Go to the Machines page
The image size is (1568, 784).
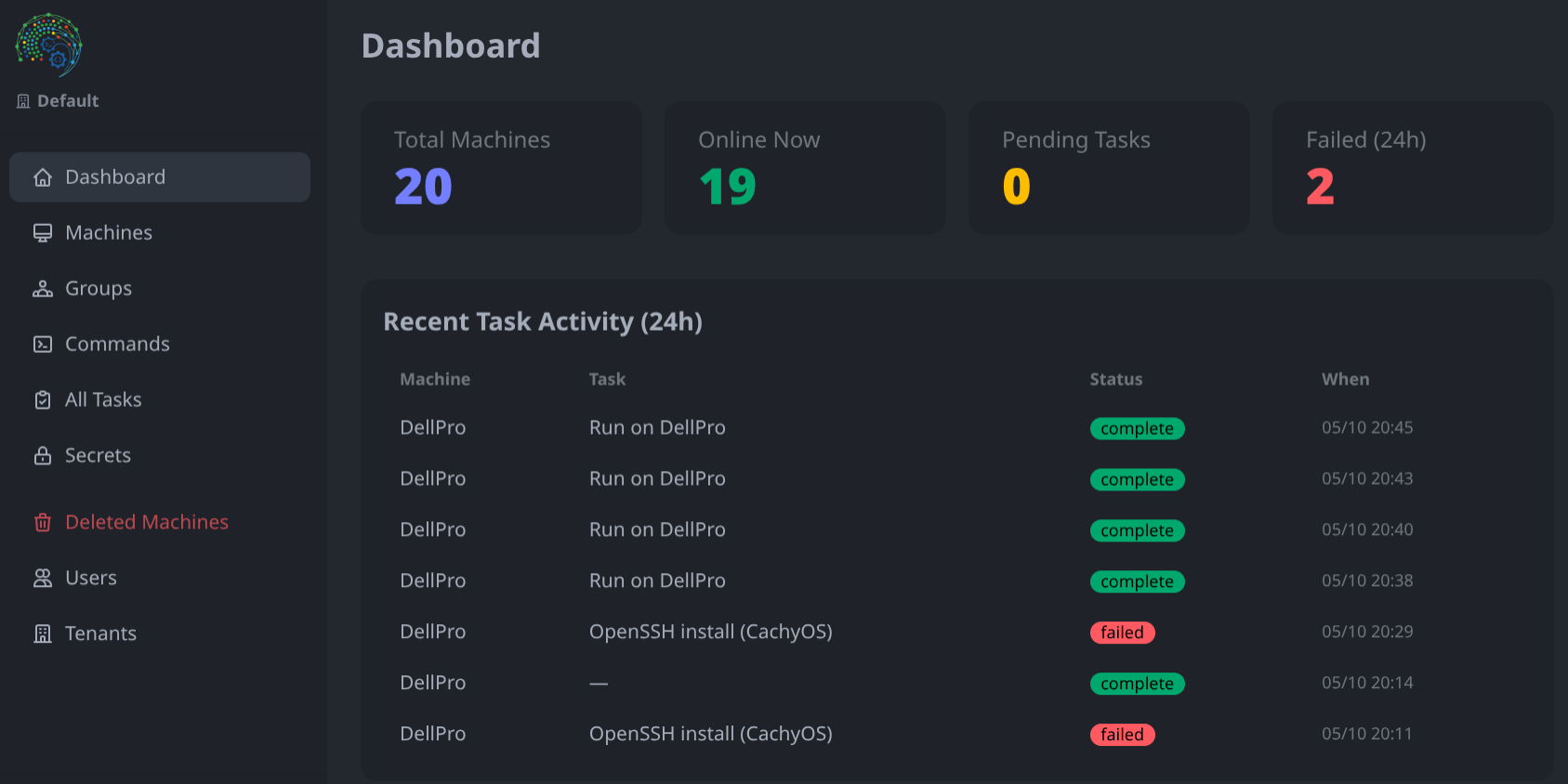[x=160, y=233]
